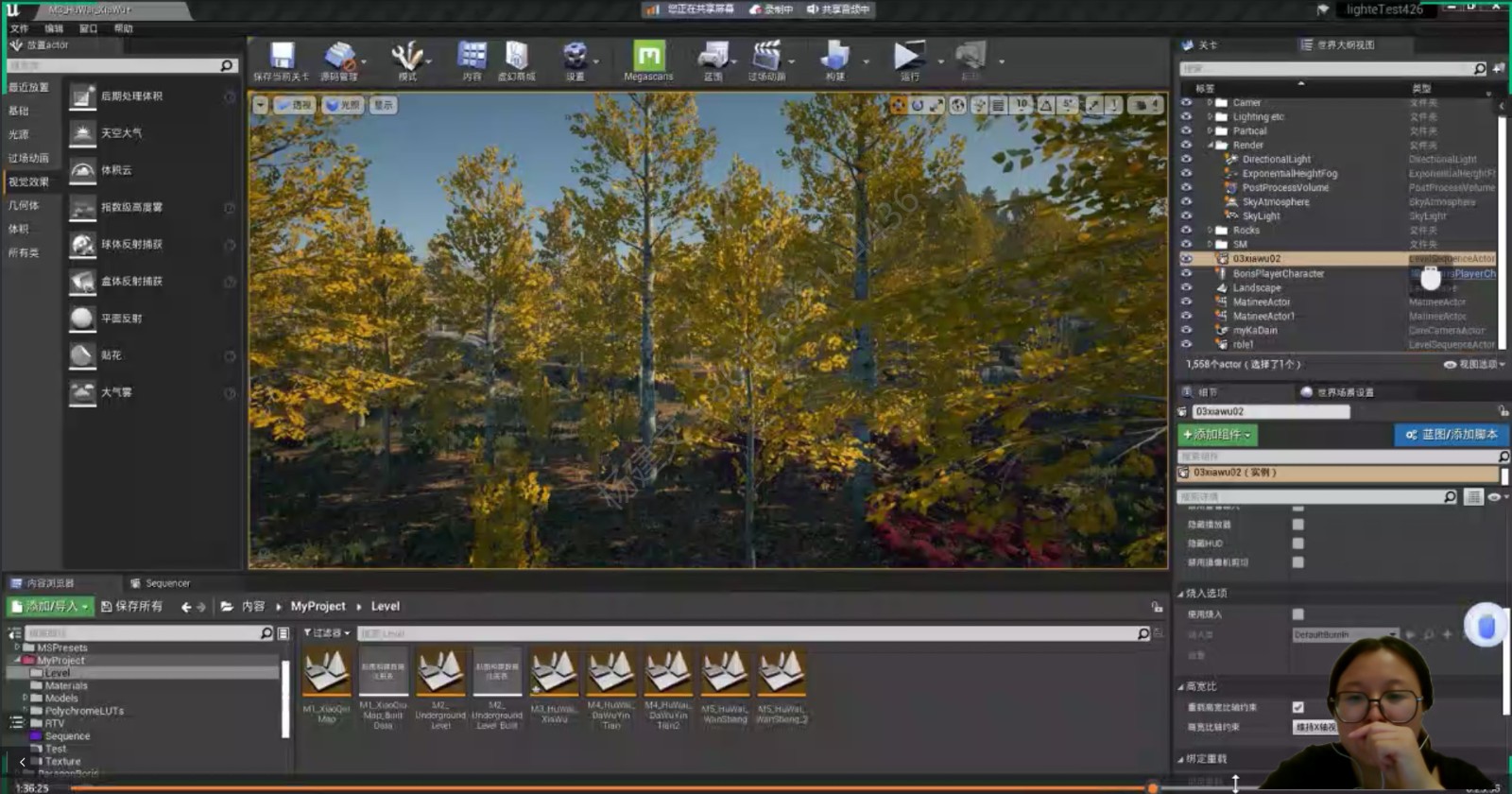
Task: Click the content browser back arrow
Action: [x=186, y=607]
